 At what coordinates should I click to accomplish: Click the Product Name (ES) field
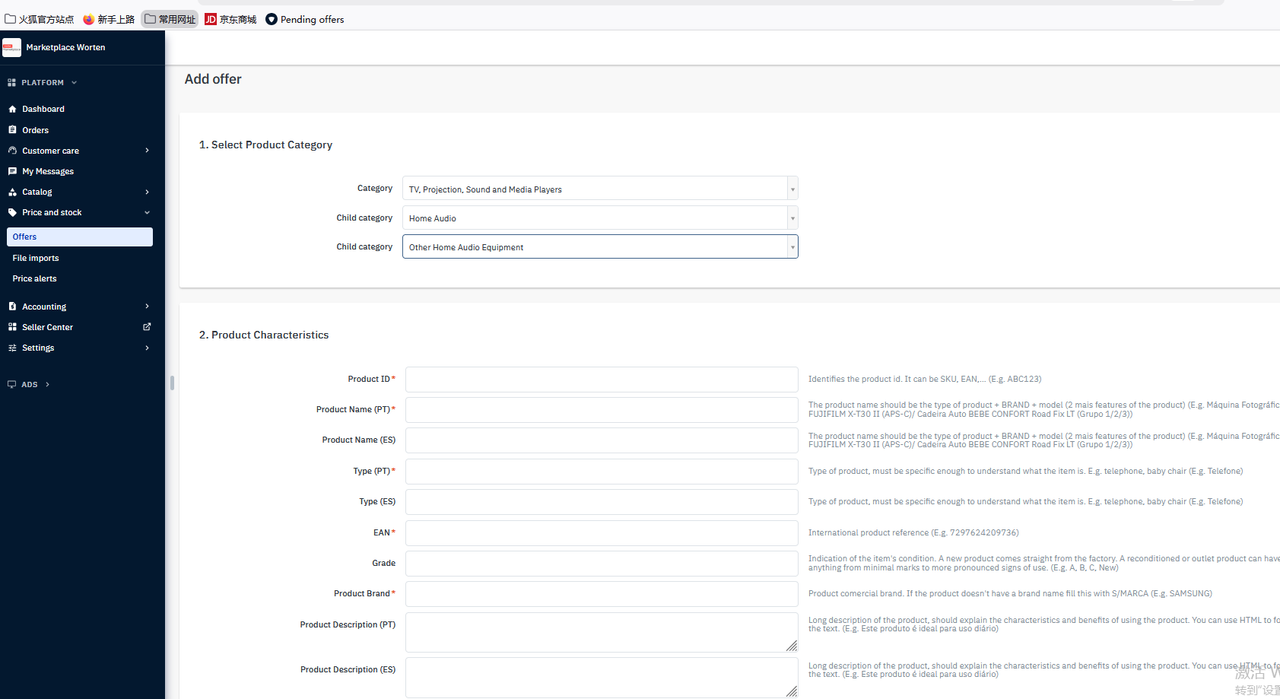coord(602,440)
